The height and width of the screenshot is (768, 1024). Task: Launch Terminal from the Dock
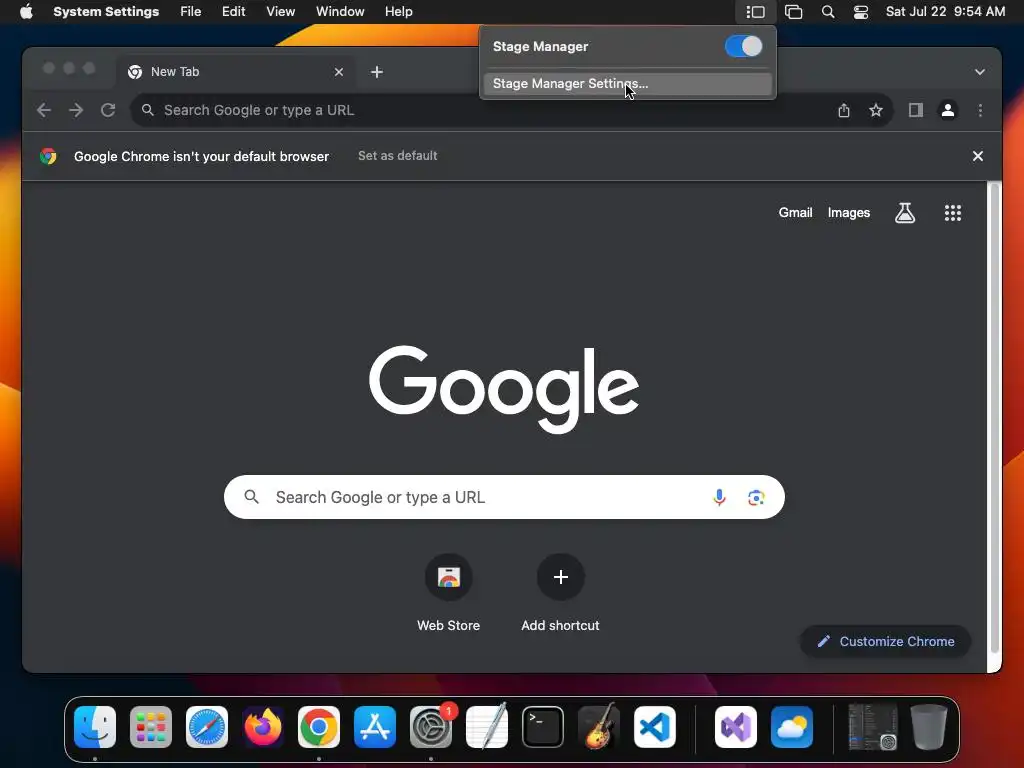coord(543,727)
